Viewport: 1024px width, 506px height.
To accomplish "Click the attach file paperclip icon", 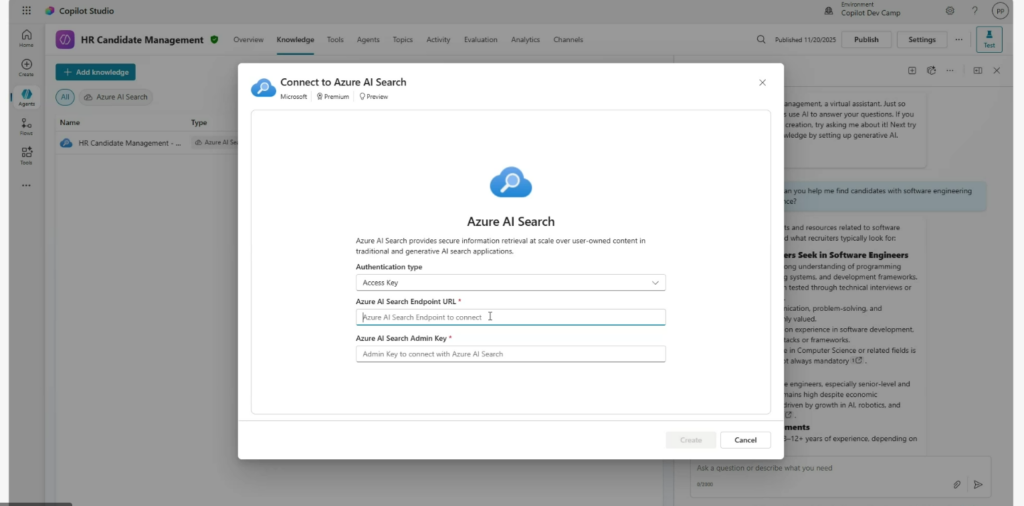I will pos(956,484).
